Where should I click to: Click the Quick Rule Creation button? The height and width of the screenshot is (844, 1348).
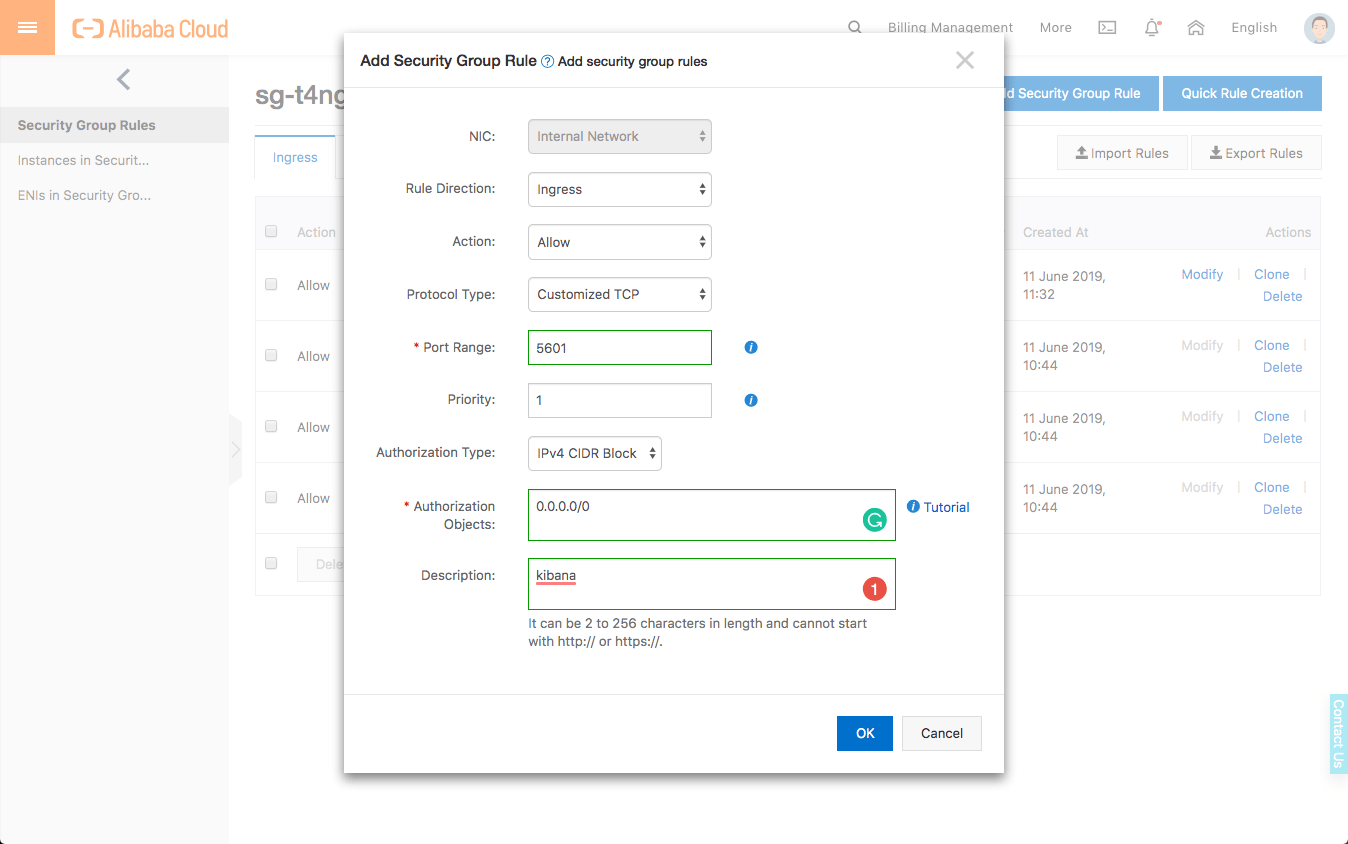[1242, 93]
